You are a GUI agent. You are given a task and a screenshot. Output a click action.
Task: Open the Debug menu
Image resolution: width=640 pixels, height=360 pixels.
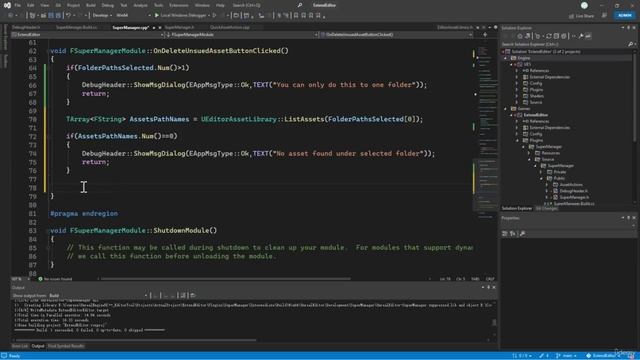107,5
